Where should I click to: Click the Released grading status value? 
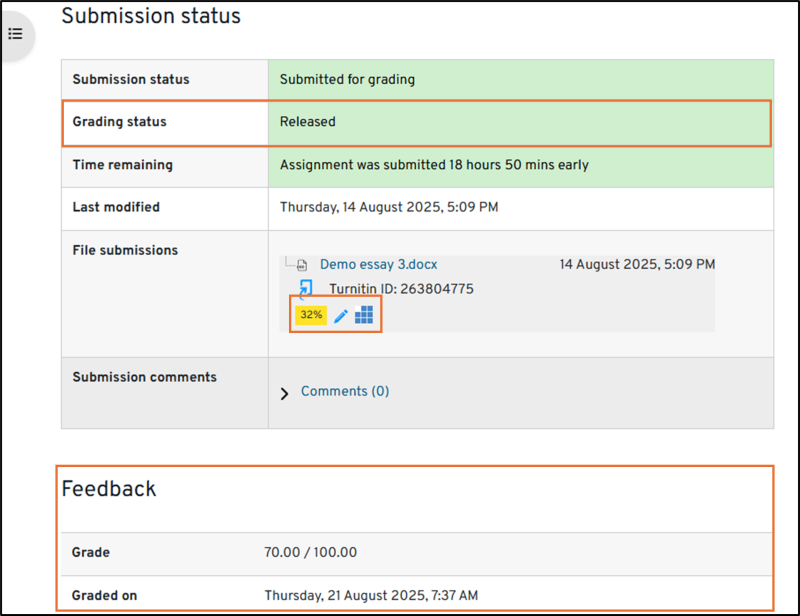pos(307,122)
